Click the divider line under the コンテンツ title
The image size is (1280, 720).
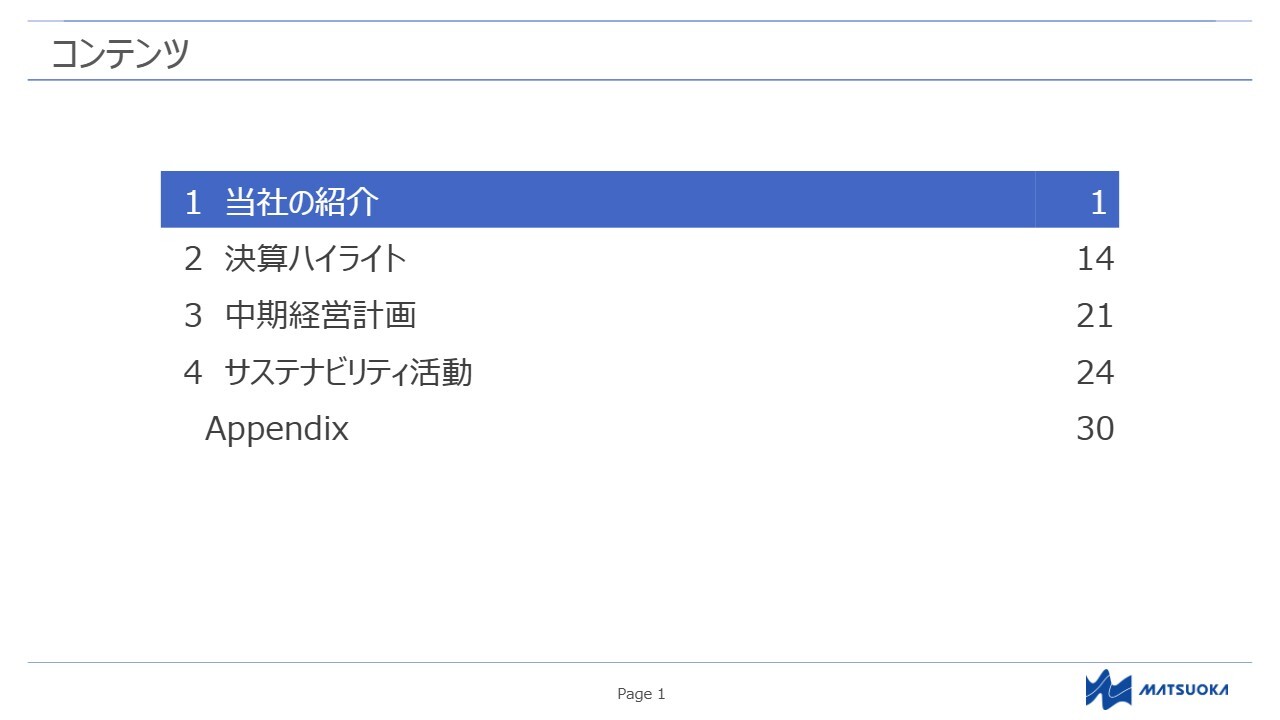pos(640,80)
